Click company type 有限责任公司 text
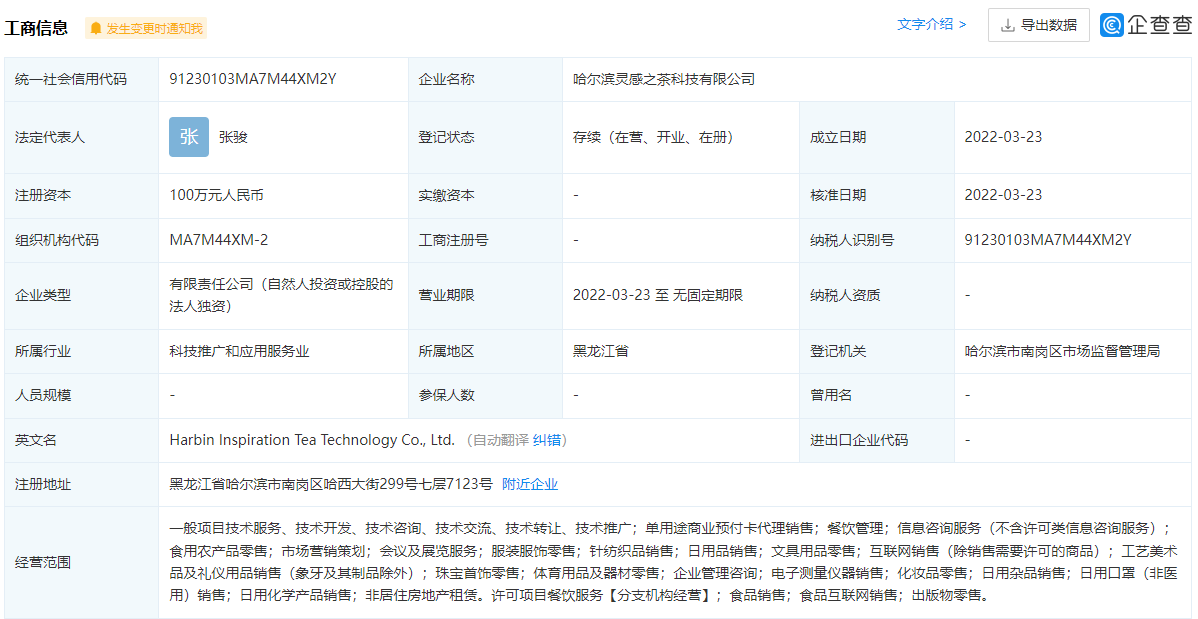 tap(281, 295)
